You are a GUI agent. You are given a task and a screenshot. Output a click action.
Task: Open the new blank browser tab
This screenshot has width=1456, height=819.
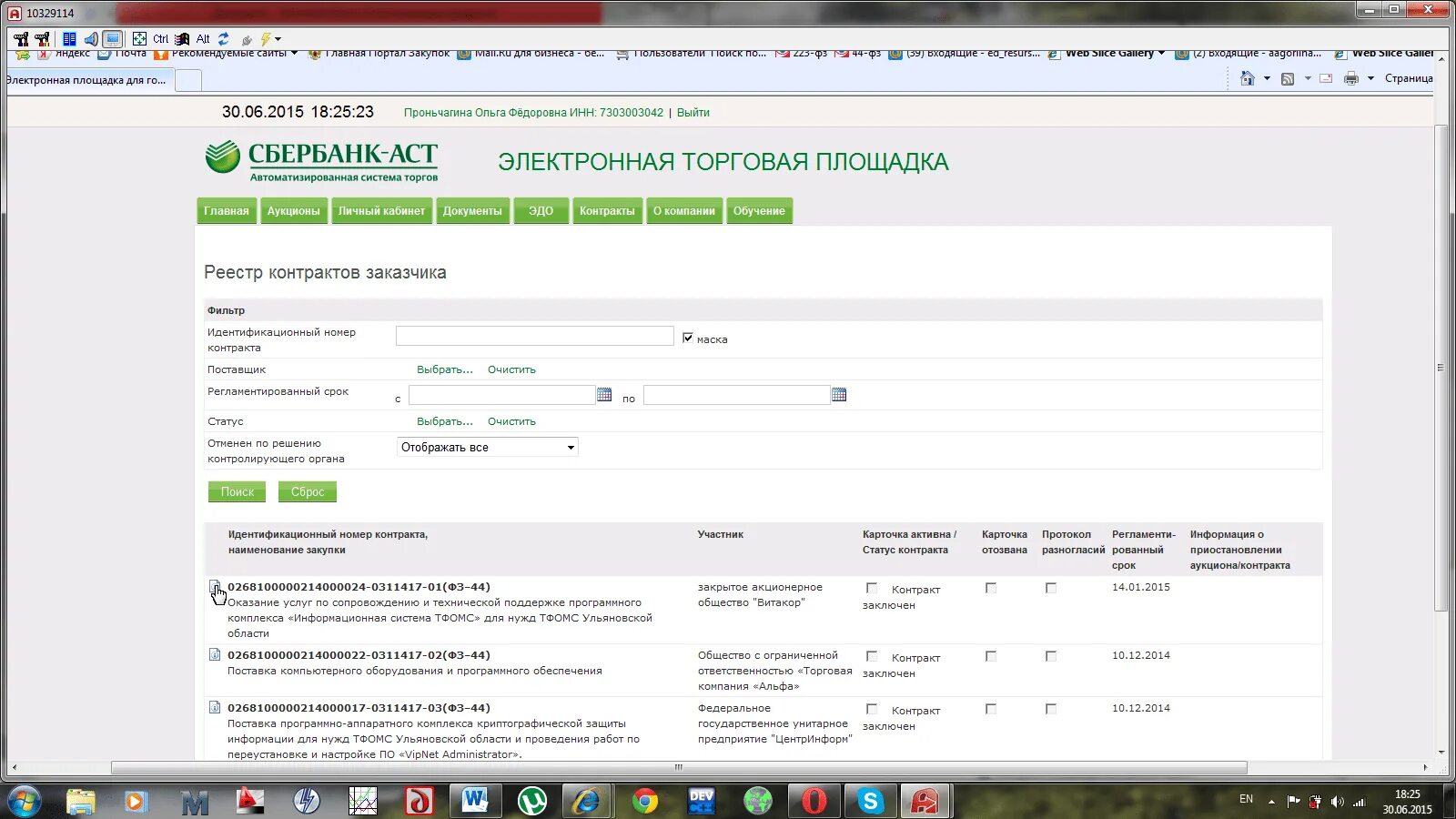point(187,80)
